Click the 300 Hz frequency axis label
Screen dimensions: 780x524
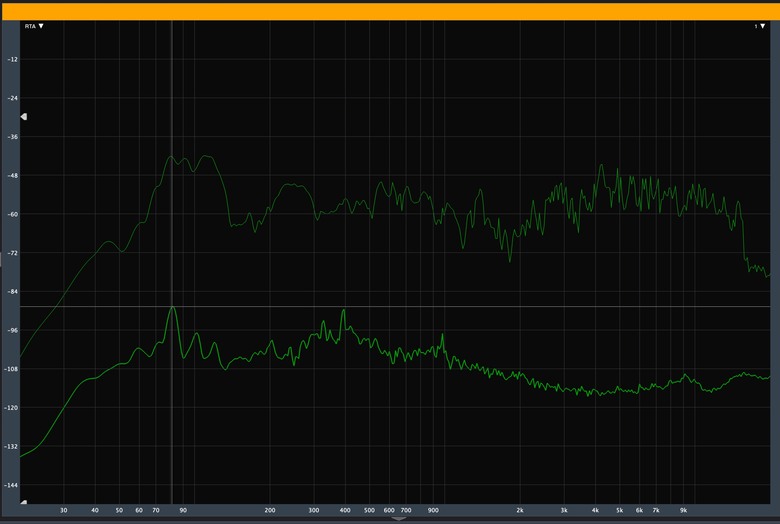point(314,510)
